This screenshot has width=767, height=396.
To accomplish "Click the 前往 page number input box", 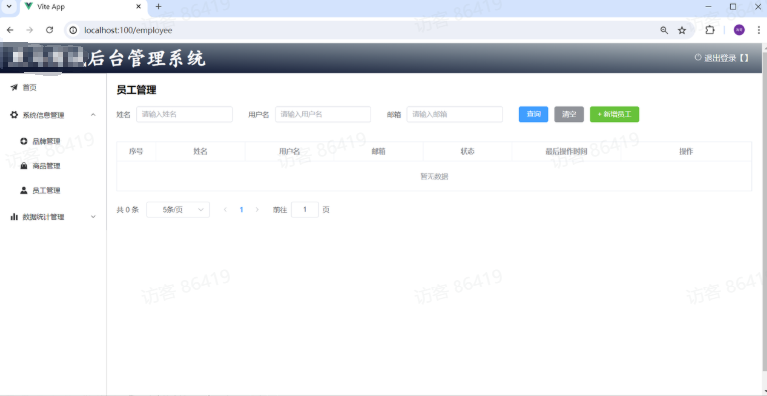I will [305, 210].
